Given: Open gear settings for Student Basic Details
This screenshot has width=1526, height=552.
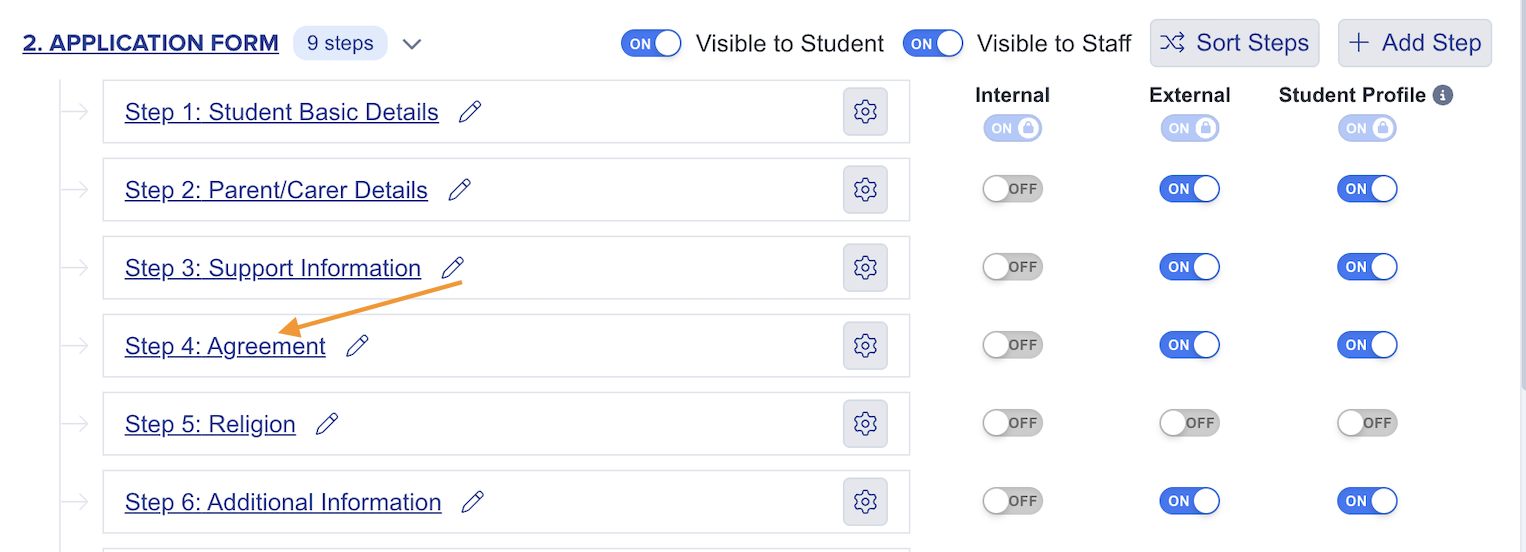Looking at the screenshot, I should click(x=865, y=112).
